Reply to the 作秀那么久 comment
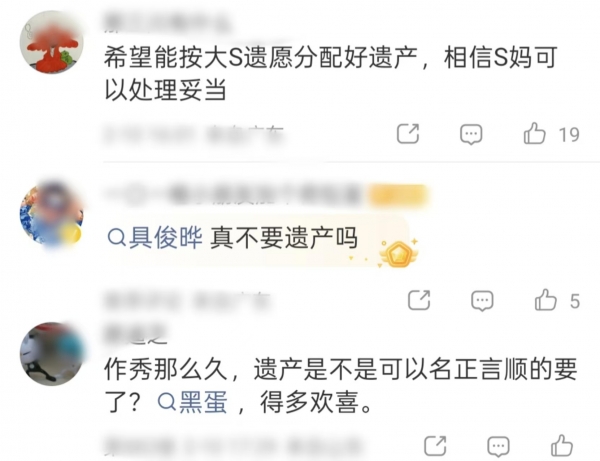This screenshot has width=600, height=461. (498, 446)
